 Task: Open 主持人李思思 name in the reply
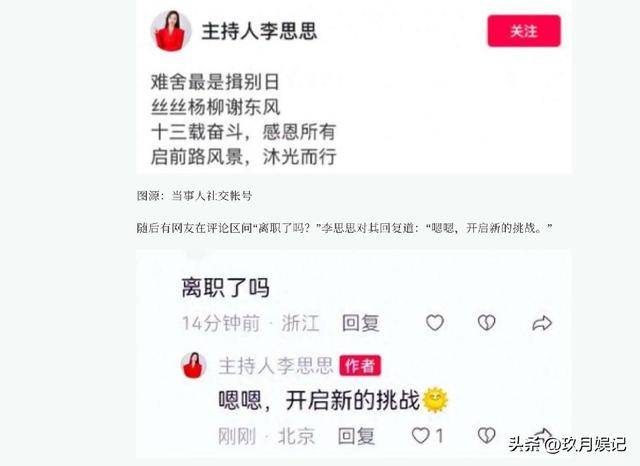(276, 366)
